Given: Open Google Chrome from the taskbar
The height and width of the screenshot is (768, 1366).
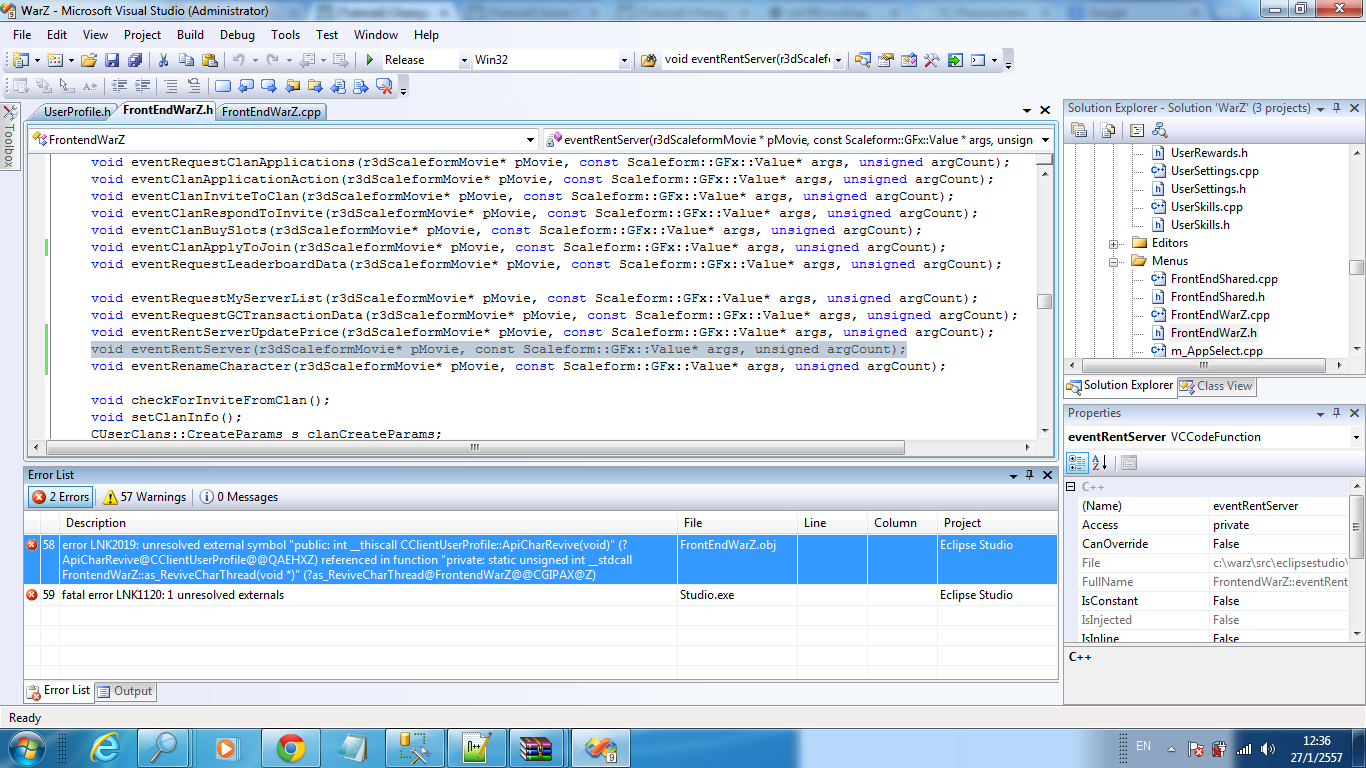Looking at the screenshot, I should pyautogui.click(x=291, y=747).
